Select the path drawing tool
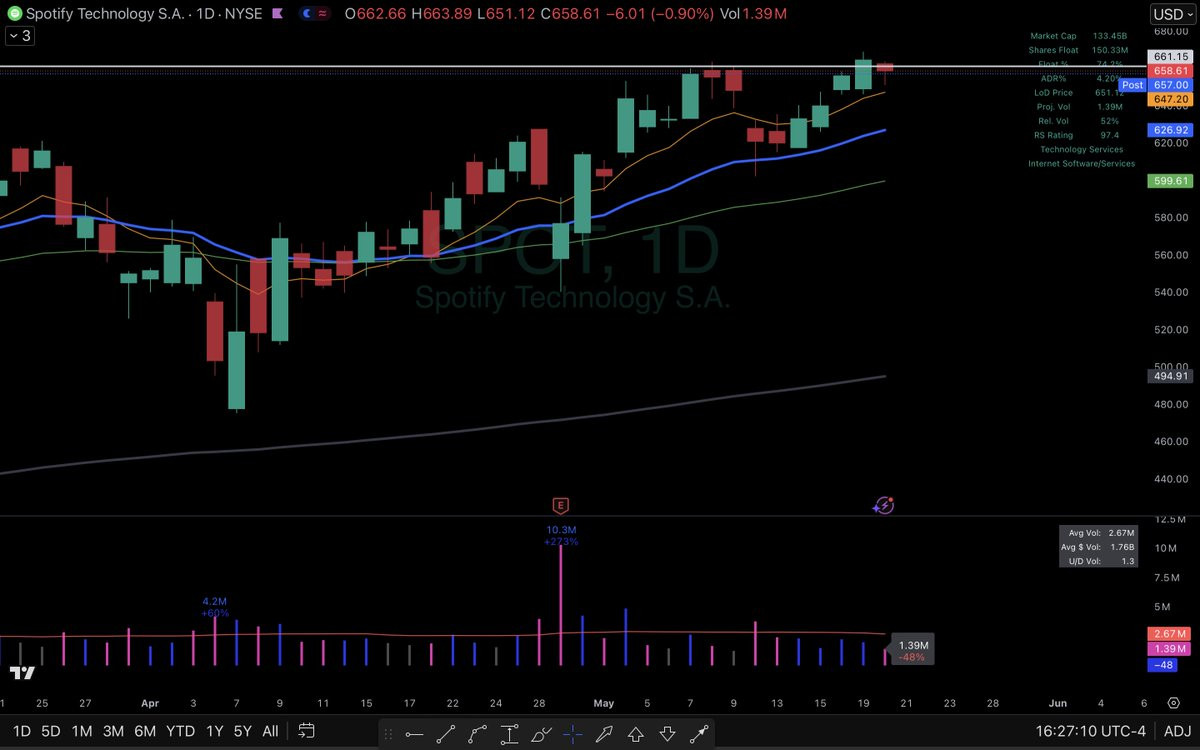Screen dimensions: 1200x750 [477, 734]
